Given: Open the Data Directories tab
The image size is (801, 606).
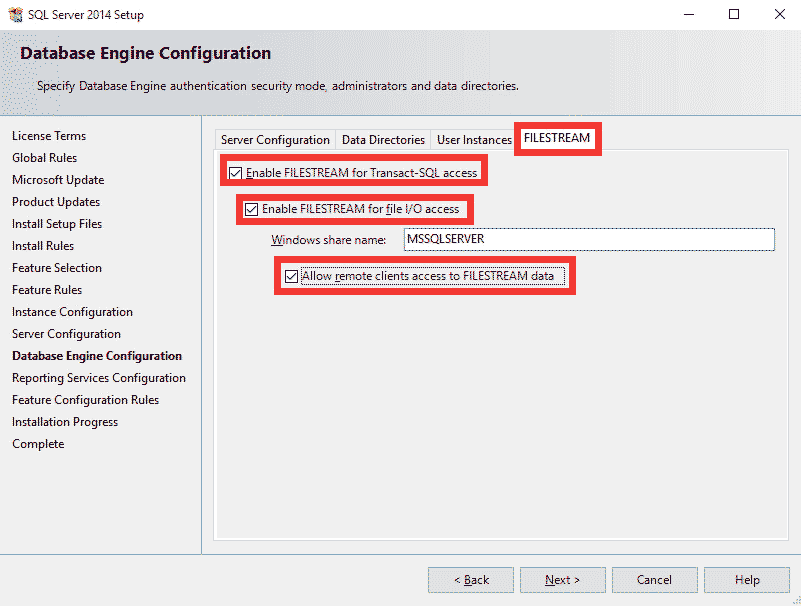Looking at the screenshot, I should [x=383, y=139].
